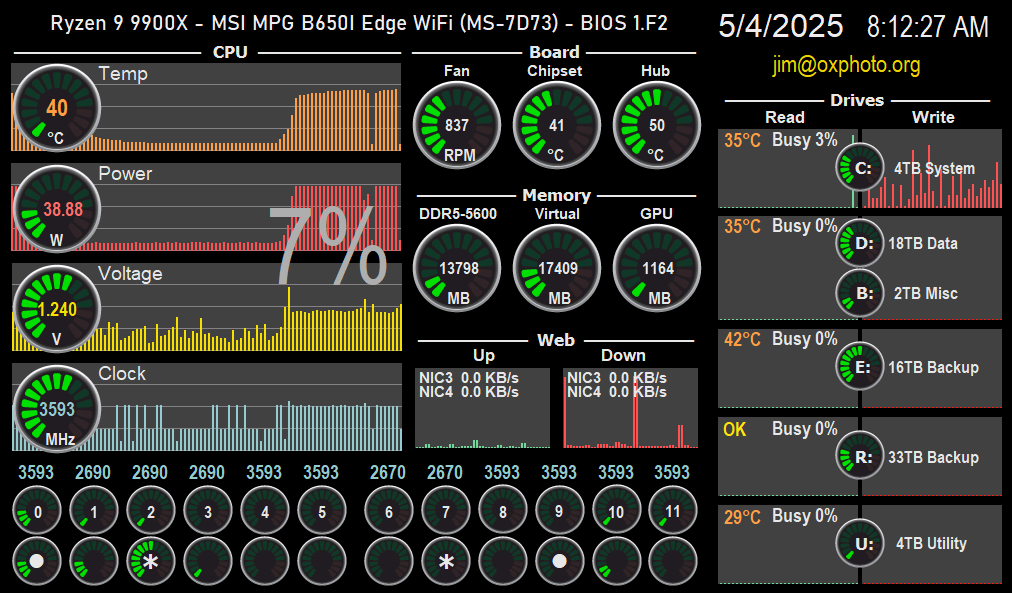Click the CPU Voltage gauge dial
This screenshot has height=593, width=1012.
click(56, 309)
